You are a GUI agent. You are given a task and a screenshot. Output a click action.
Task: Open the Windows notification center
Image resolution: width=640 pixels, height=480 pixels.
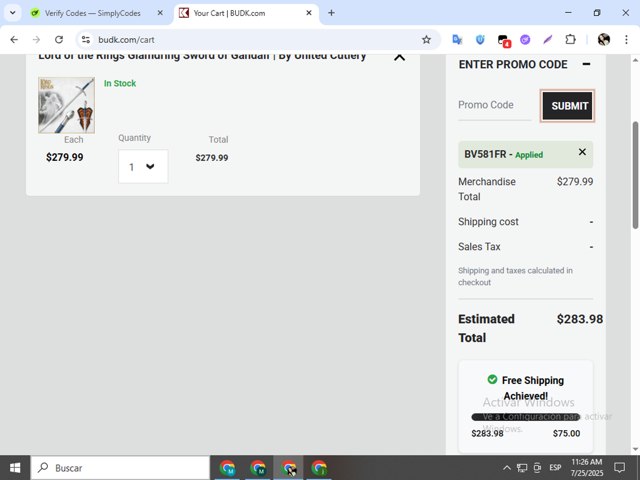620,468
